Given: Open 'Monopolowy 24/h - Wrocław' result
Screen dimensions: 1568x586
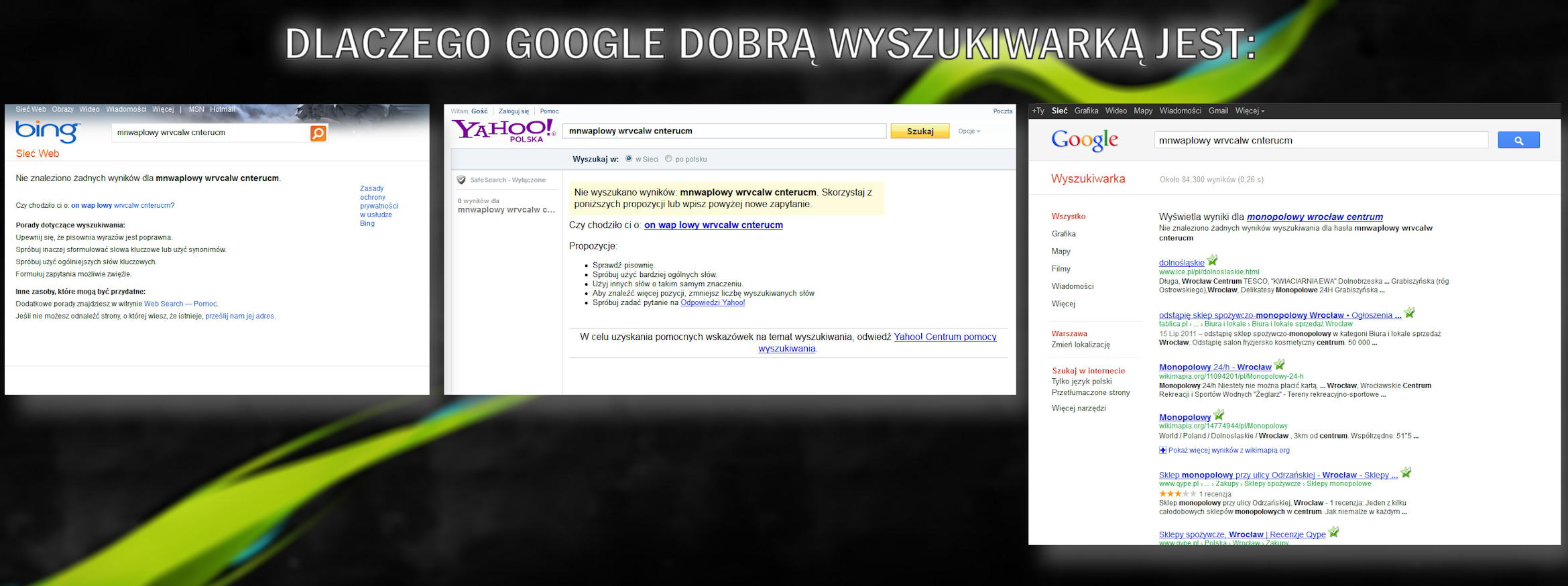Looking at the screenshot, I should [1215, 367].
